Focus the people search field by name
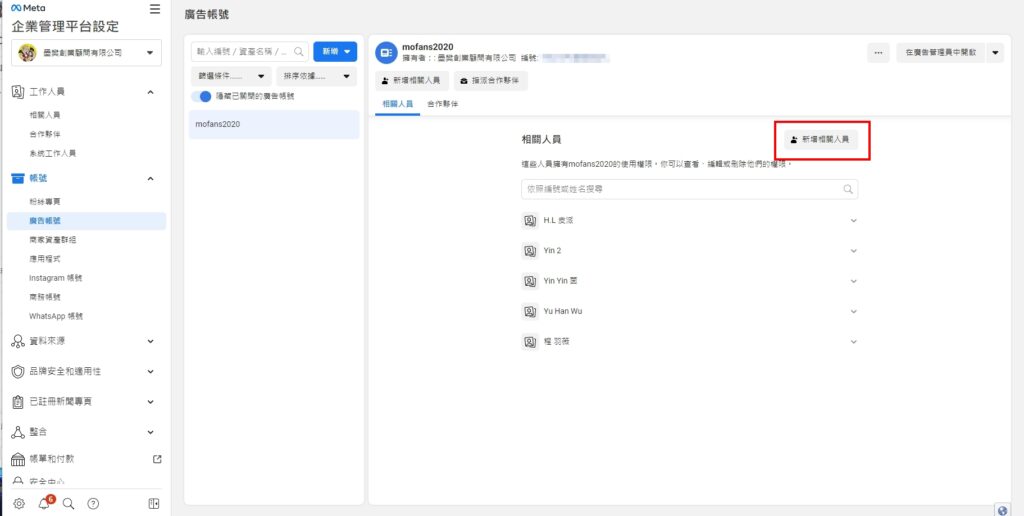The height and width of the screenshot is (516, 1024). (690, 189)
